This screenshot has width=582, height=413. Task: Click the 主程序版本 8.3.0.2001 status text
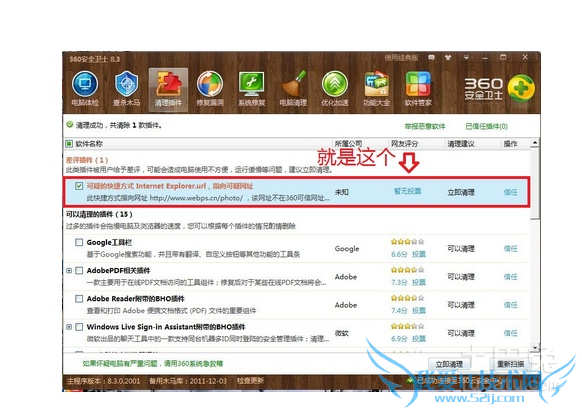click(104, 381)
